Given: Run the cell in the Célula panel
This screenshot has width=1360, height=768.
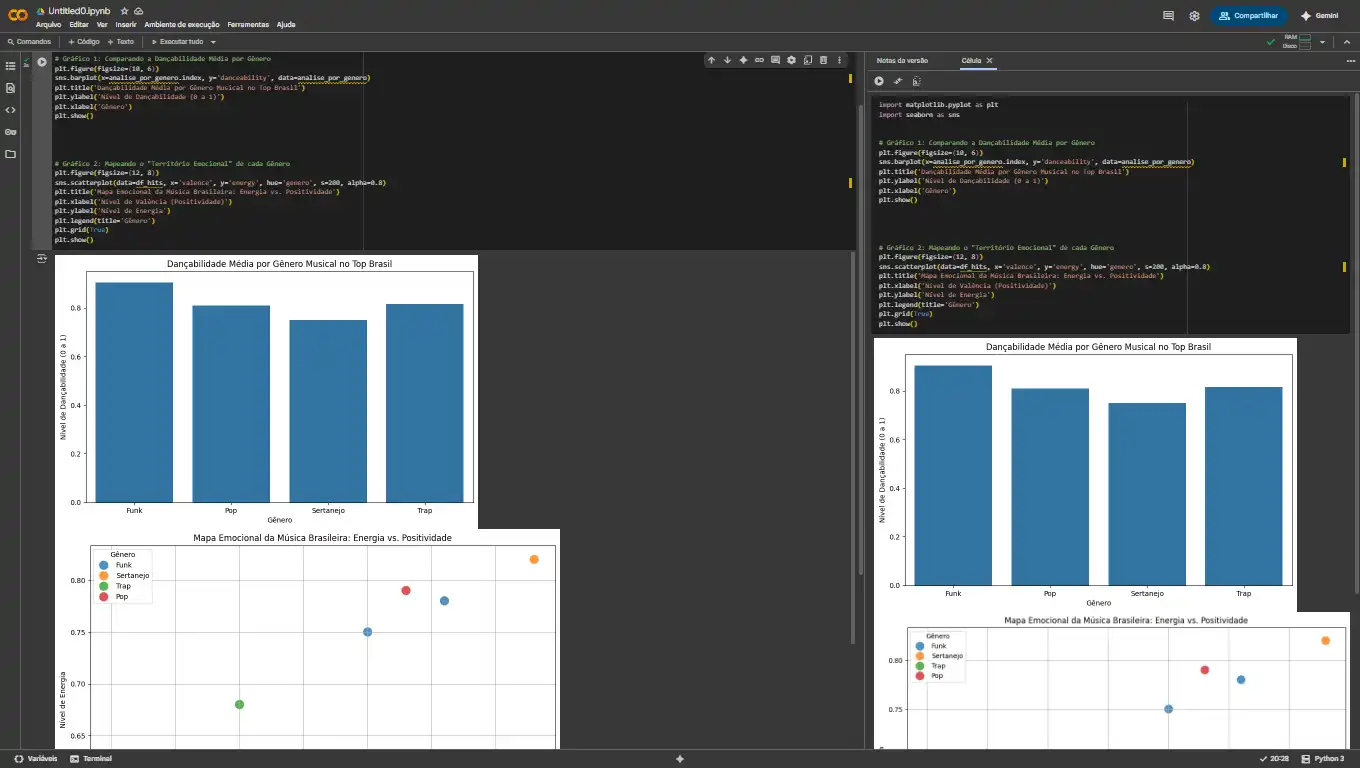Looking at the screenshot, I should 879,81.
